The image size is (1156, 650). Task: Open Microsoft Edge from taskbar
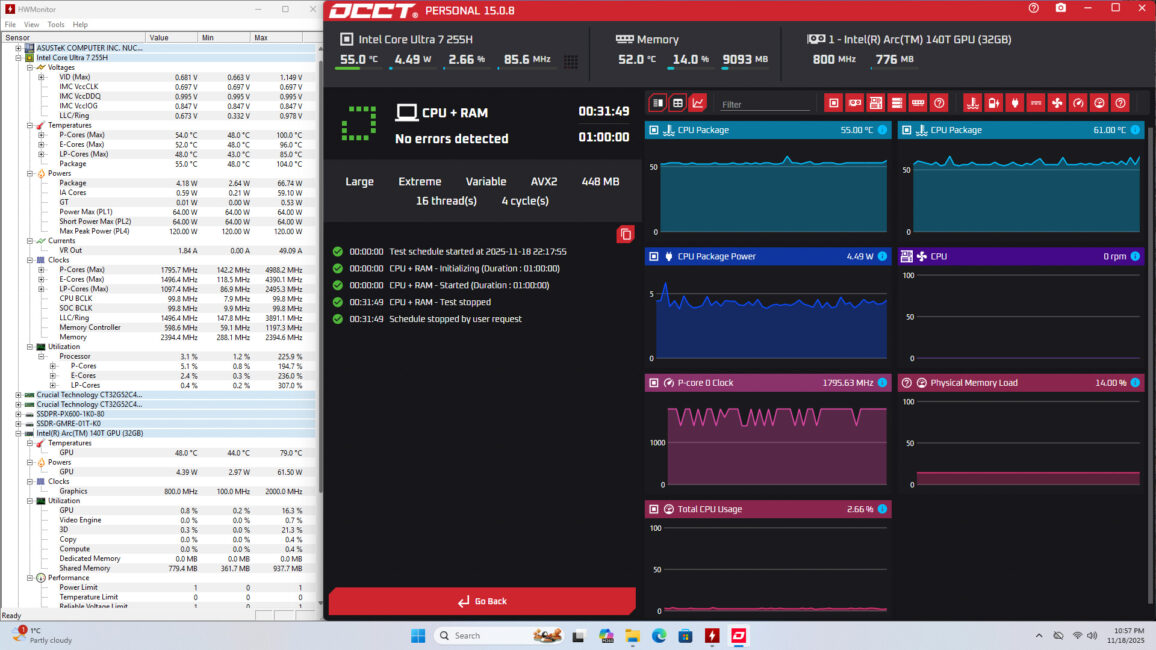click(x=659, y=635)
